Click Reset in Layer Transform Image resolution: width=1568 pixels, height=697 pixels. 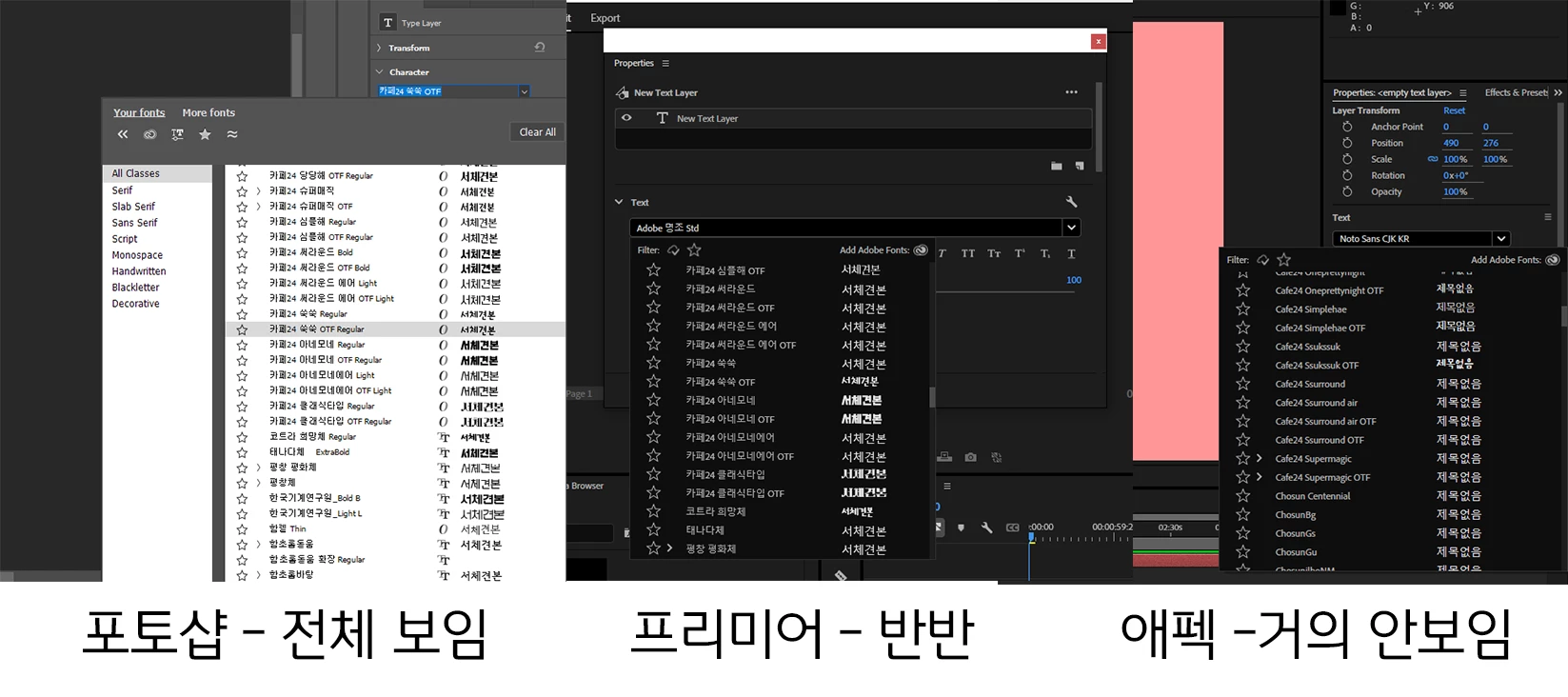click(x=1454, y=110)
